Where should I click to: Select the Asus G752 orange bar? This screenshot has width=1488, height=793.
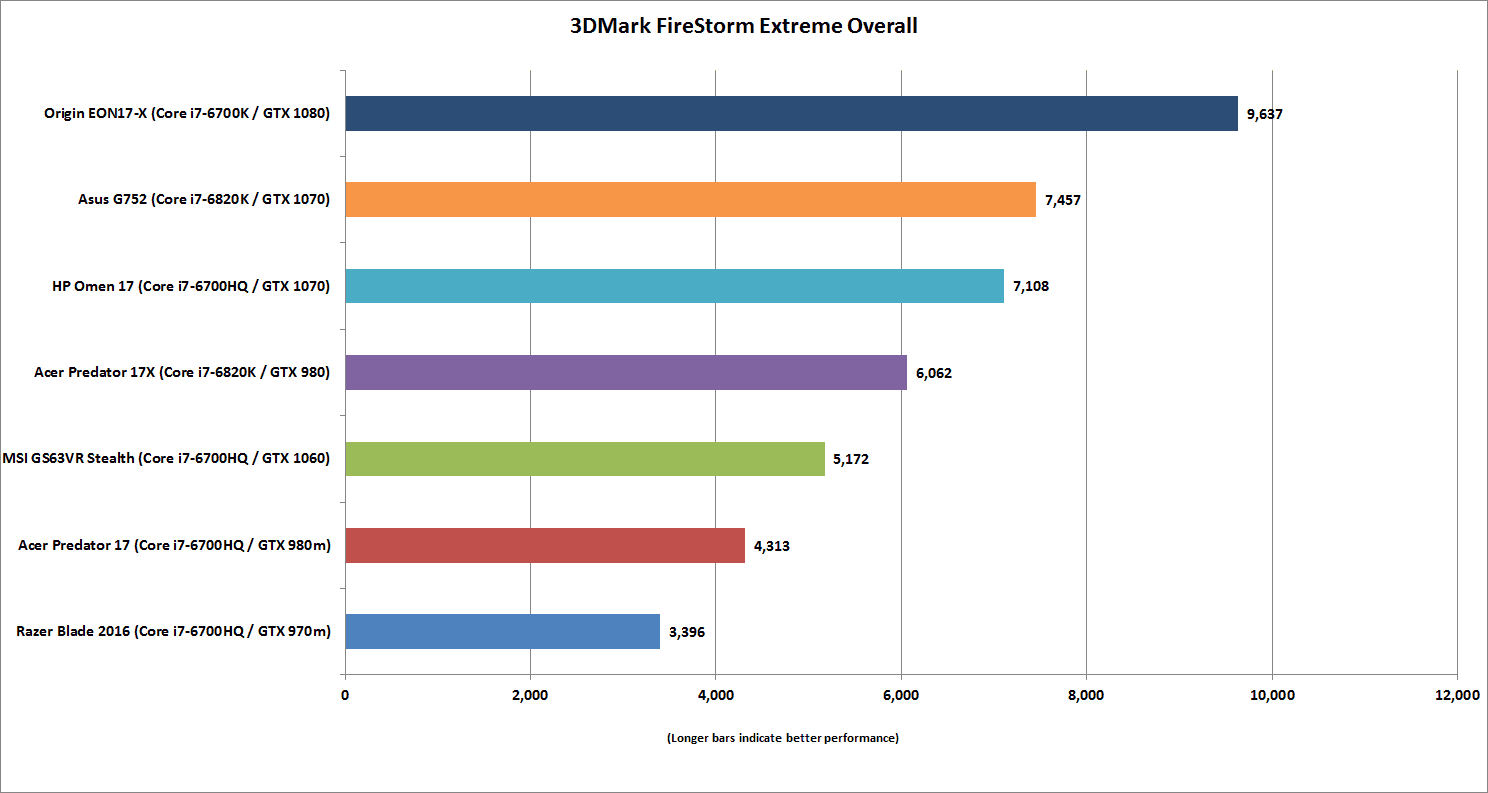(x=690, y=200)
